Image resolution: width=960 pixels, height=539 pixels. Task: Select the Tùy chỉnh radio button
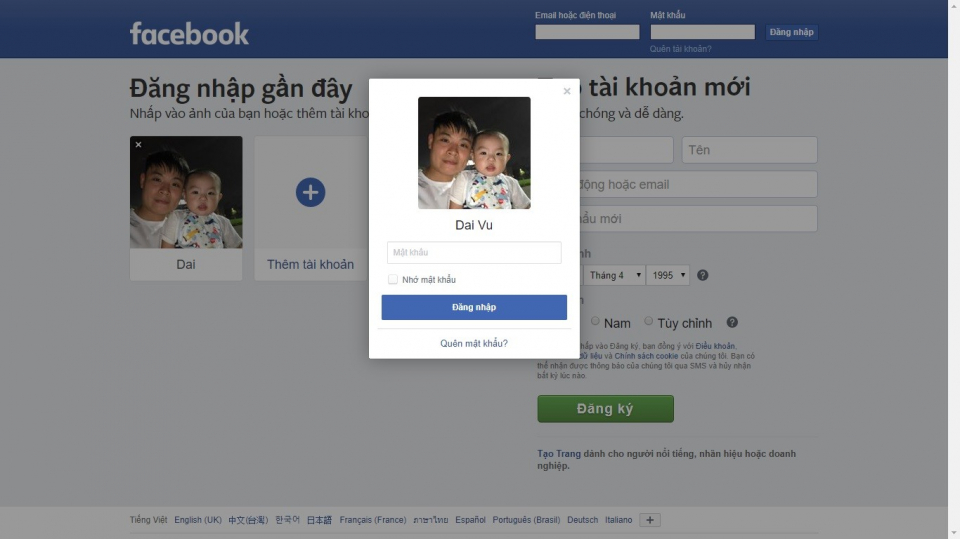(648, 321)
